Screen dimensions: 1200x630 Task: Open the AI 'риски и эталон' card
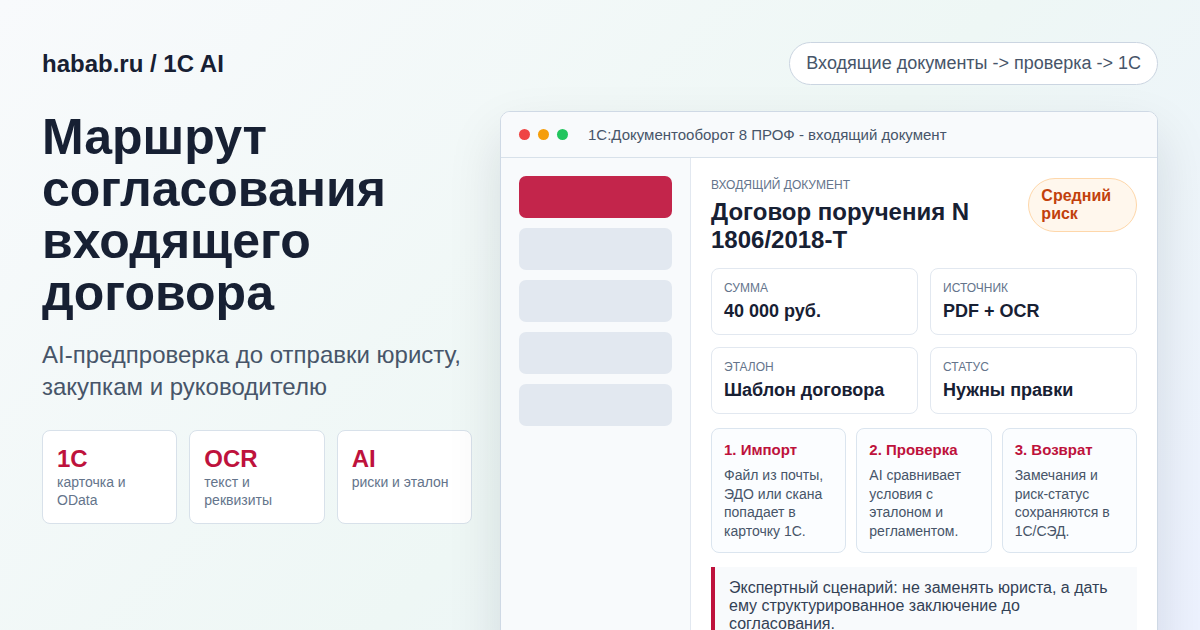(x=404, y=477)
